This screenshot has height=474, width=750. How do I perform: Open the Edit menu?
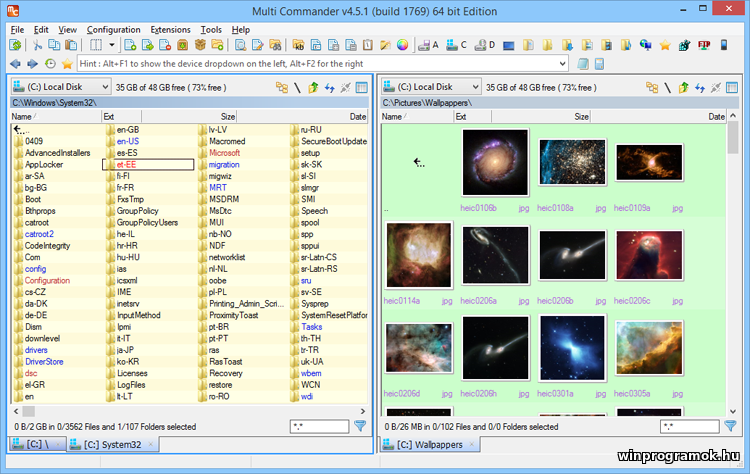41,30
